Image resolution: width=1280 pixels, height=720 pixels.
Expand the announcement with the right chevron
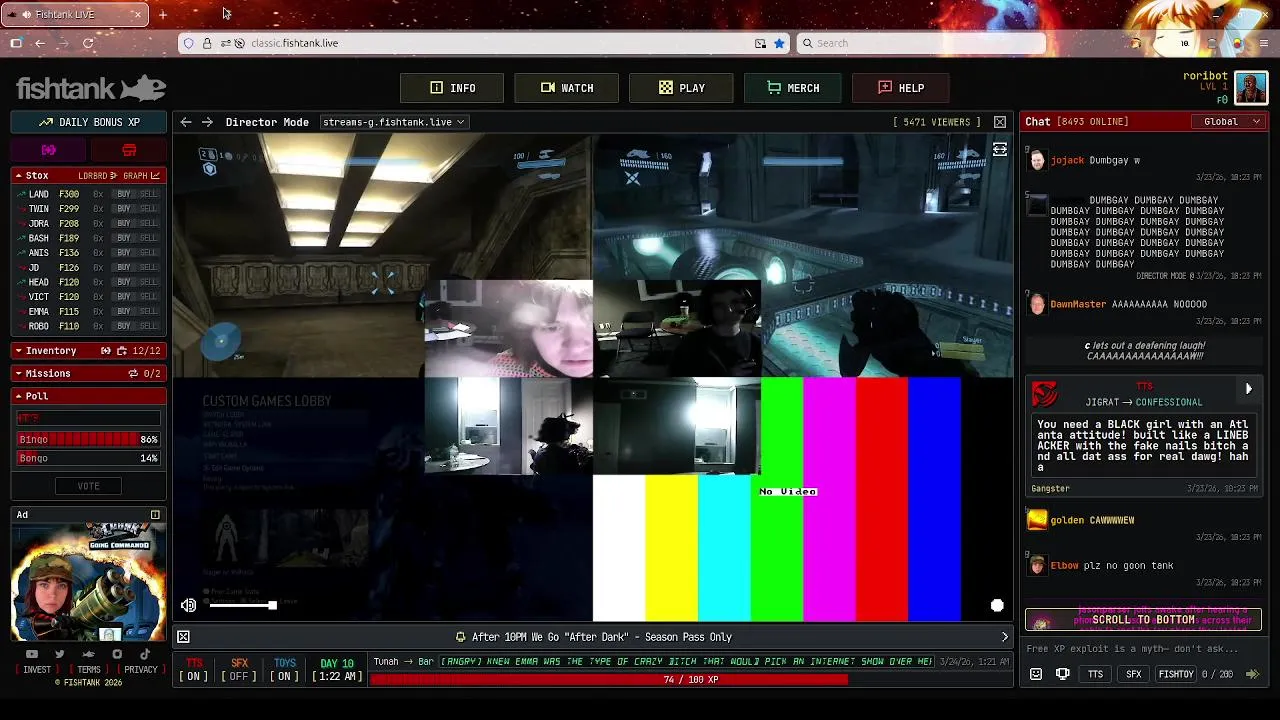pos(1005,637)
